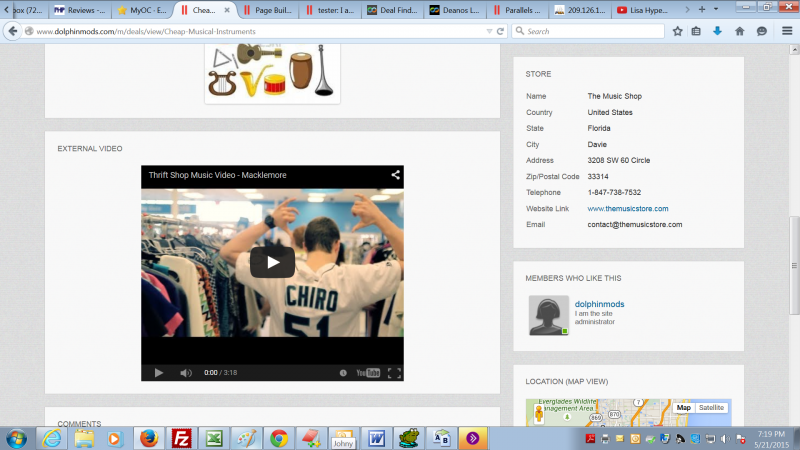Screen dimensions: 800x450
Task: Click the browser Search field
Action: pyautogui.click(x=589, y=31)
